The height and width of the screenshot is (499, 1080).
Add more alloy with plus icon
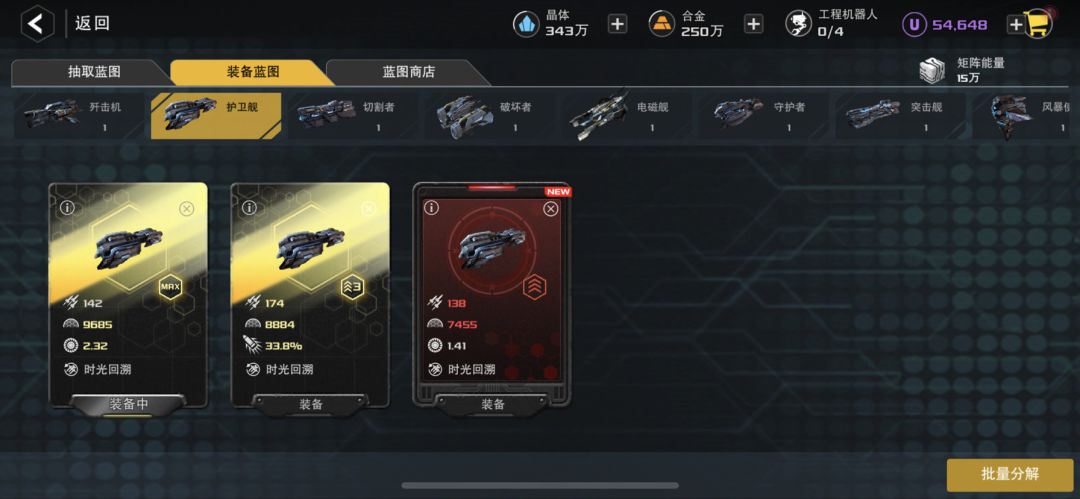pyautogui.click(x=754, y=24)
